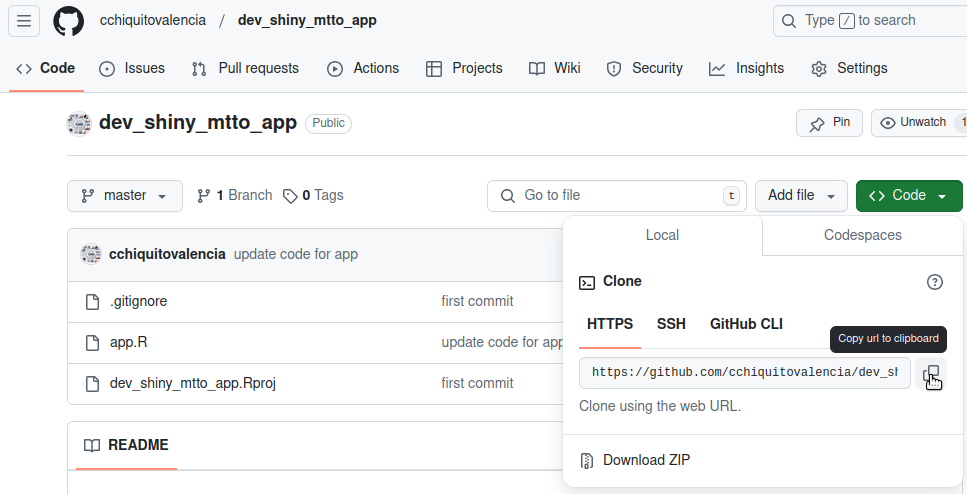Screen dimensions: 967x494
Task: Select the GitHub CLI clone option
Action: (746, 324)
